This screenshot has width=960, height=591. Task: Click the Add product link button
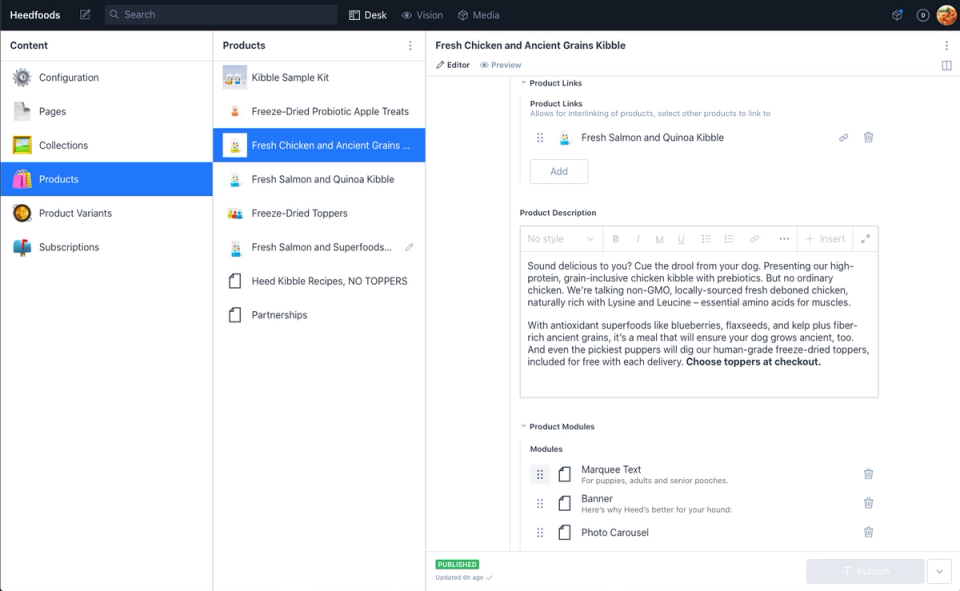(x=559, y=171)
